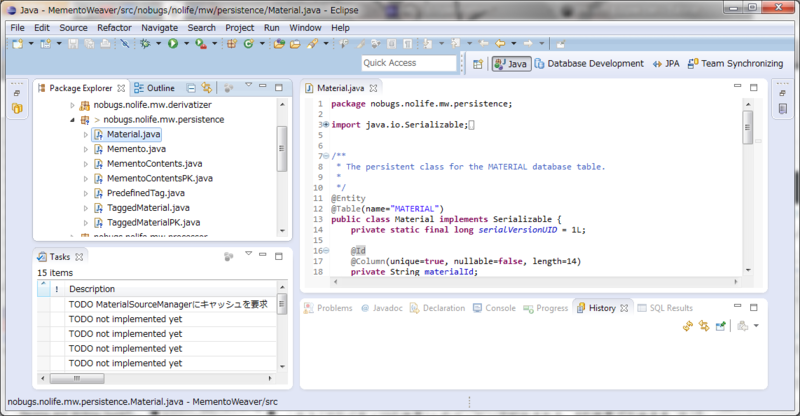Expand the nobugs.nolife.mw.derivatizer package
Viewport: 800px width, 416px height.
72,105
